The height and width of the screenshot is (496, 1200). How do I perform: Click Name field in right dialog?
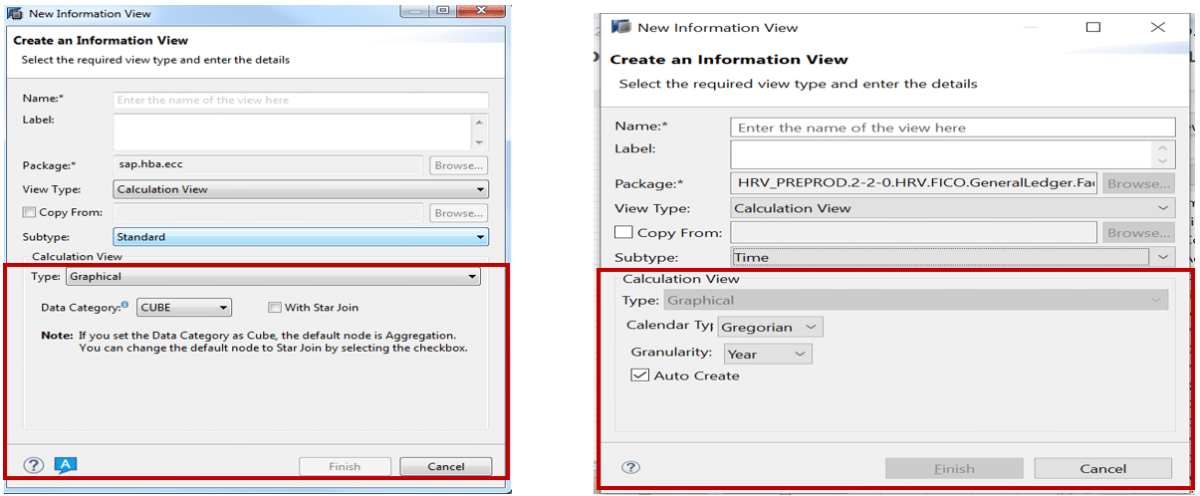click(x=954, y=128)
